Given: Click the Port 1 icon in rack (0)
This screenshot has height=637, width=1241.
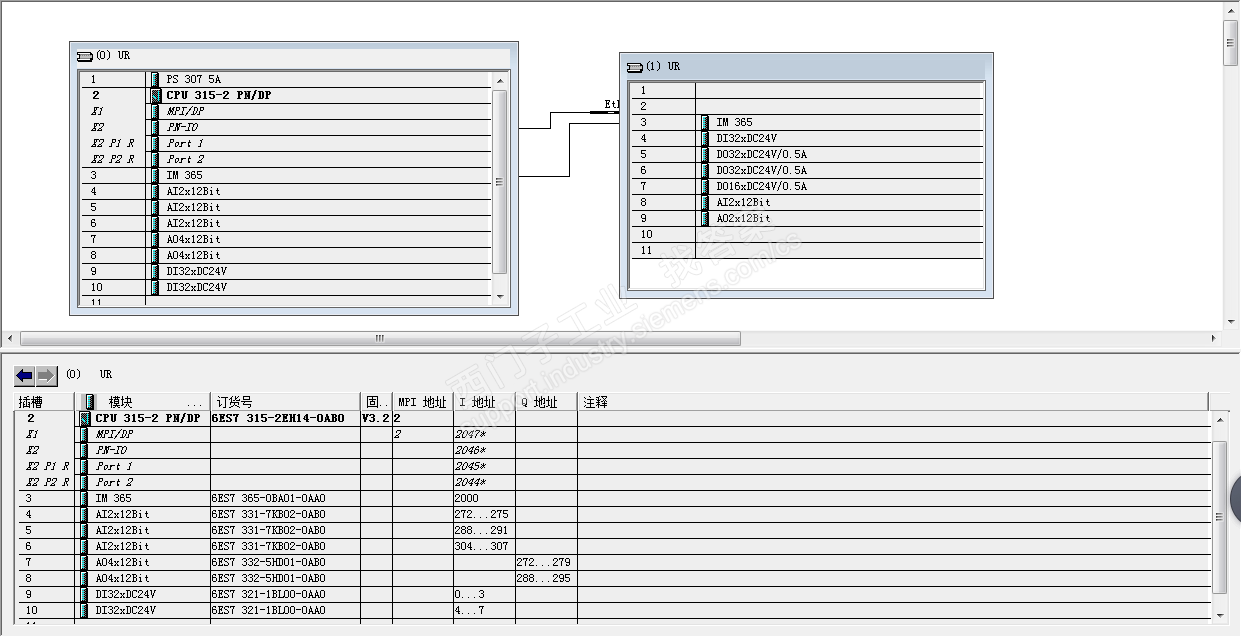Looking at the screenshot, I should pyautogui.click(x=156, y=143).
